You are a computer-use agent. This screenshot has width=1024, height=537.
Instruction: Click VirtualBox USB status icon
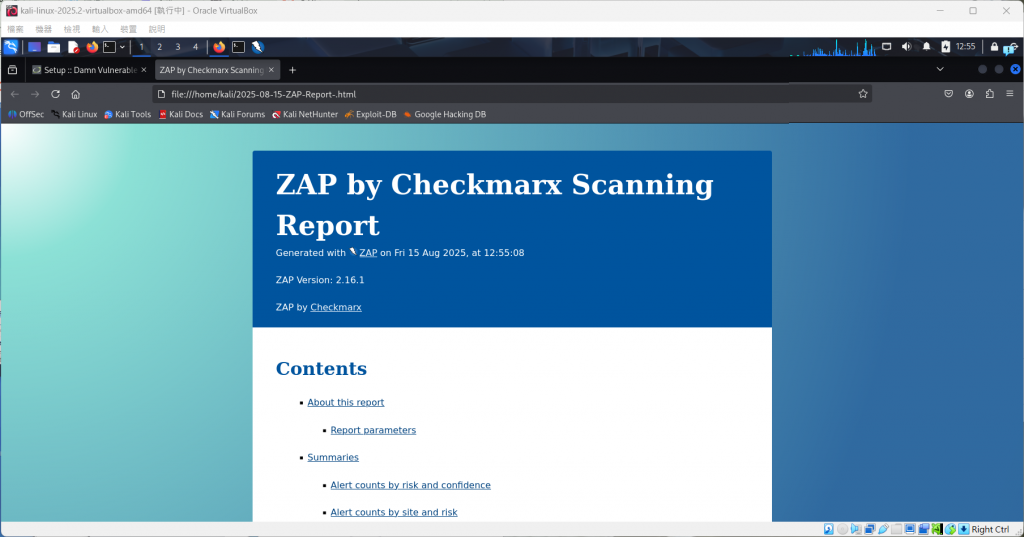[x=883, y=529]
